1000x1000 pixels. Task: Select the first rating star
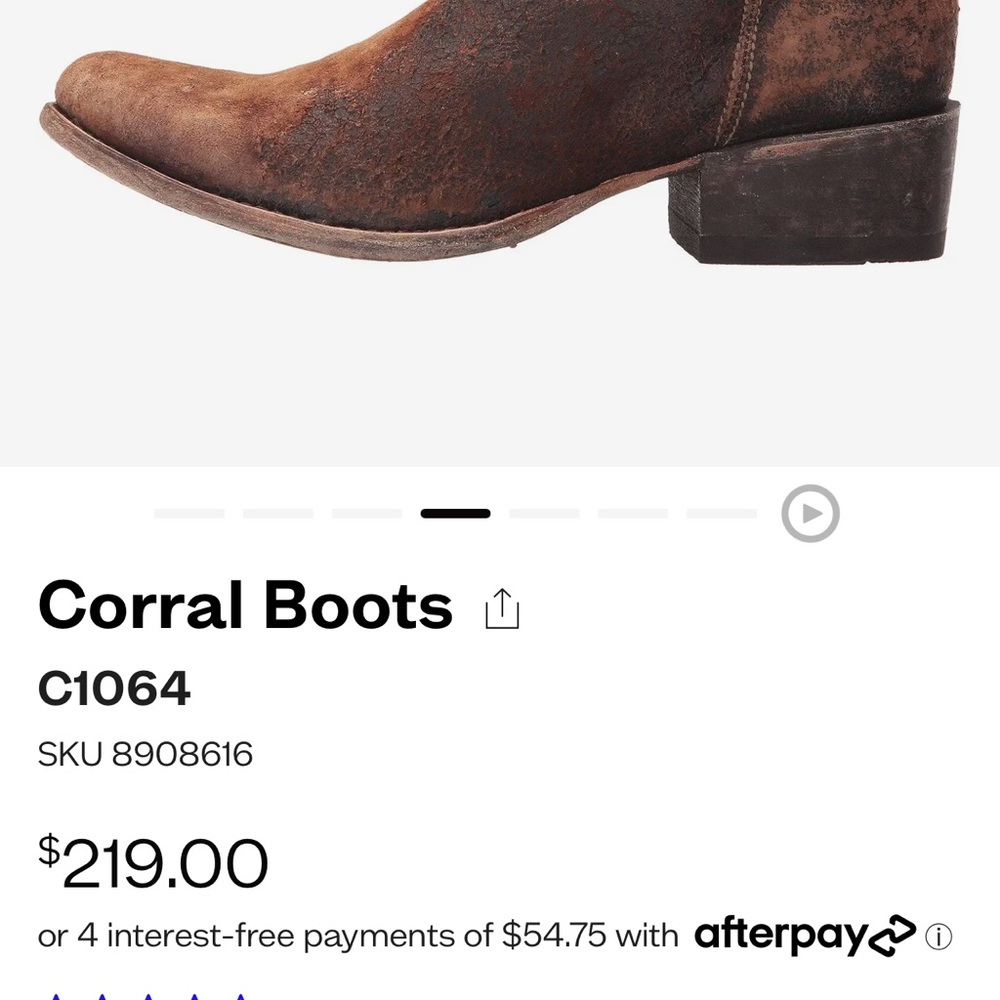55,995
